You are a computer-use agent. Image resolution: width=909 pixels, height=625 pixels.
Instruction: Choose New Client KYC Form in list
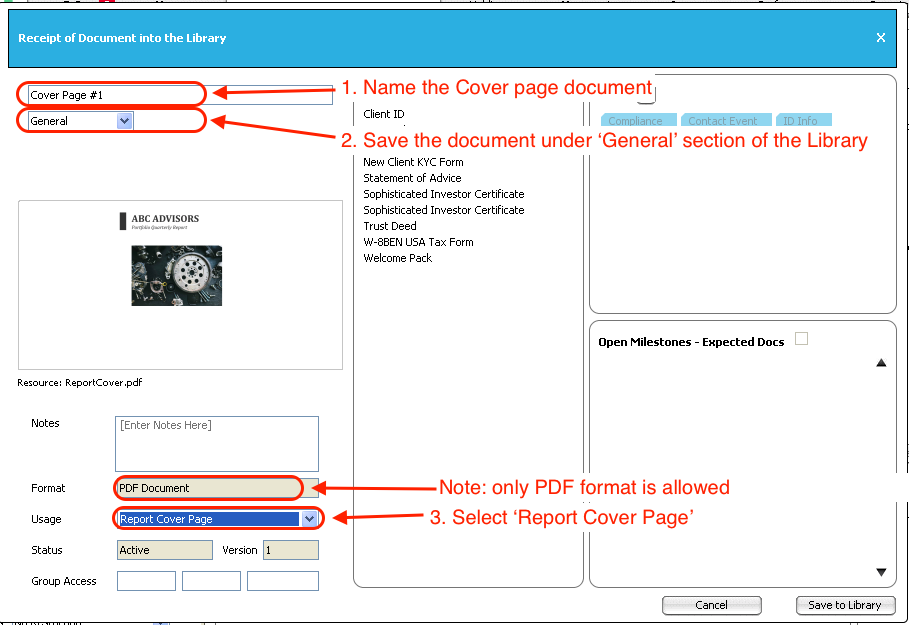413,162
